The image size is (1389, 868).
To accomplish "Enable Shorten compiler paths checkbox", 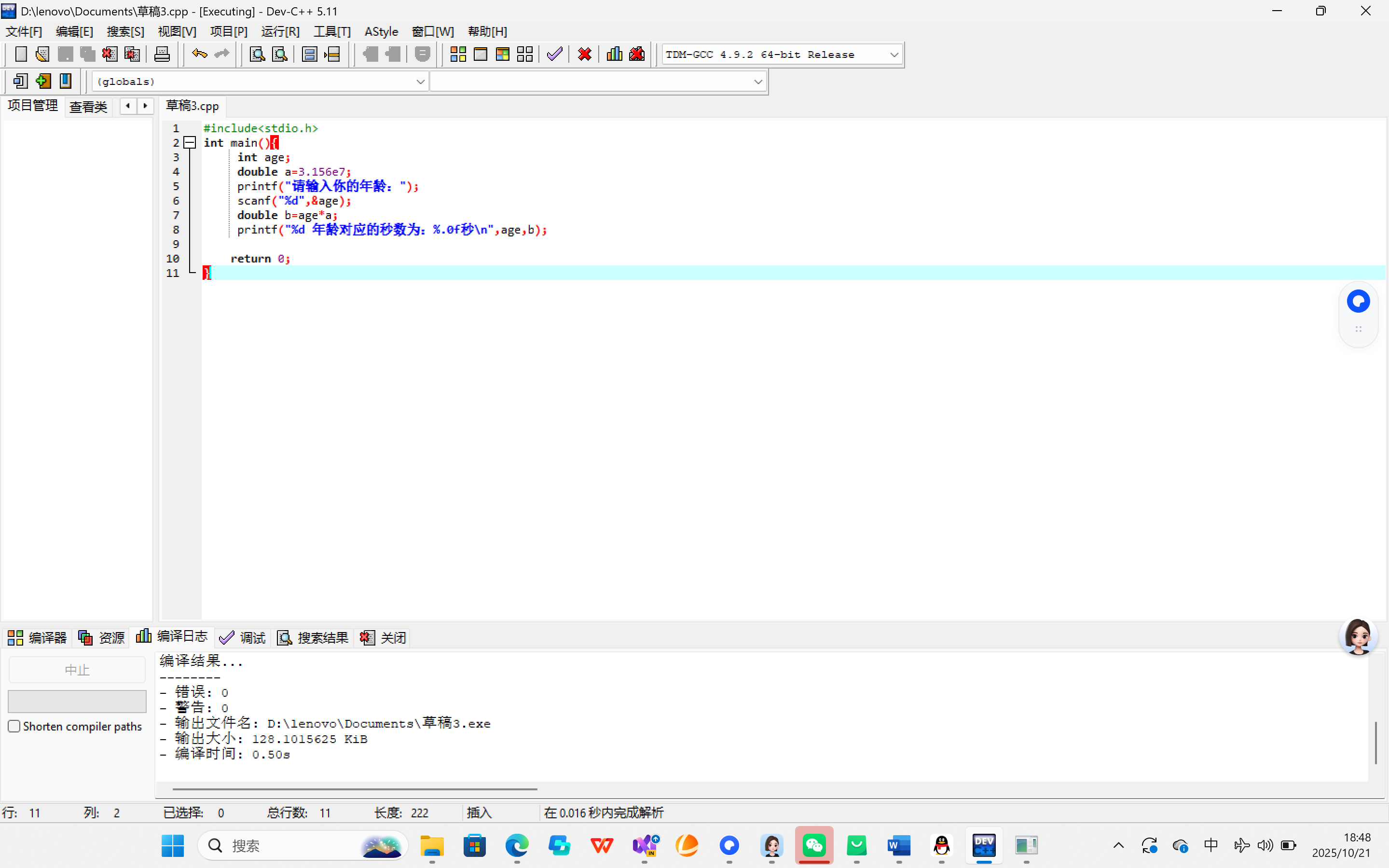I will click(x=14, y=726).
